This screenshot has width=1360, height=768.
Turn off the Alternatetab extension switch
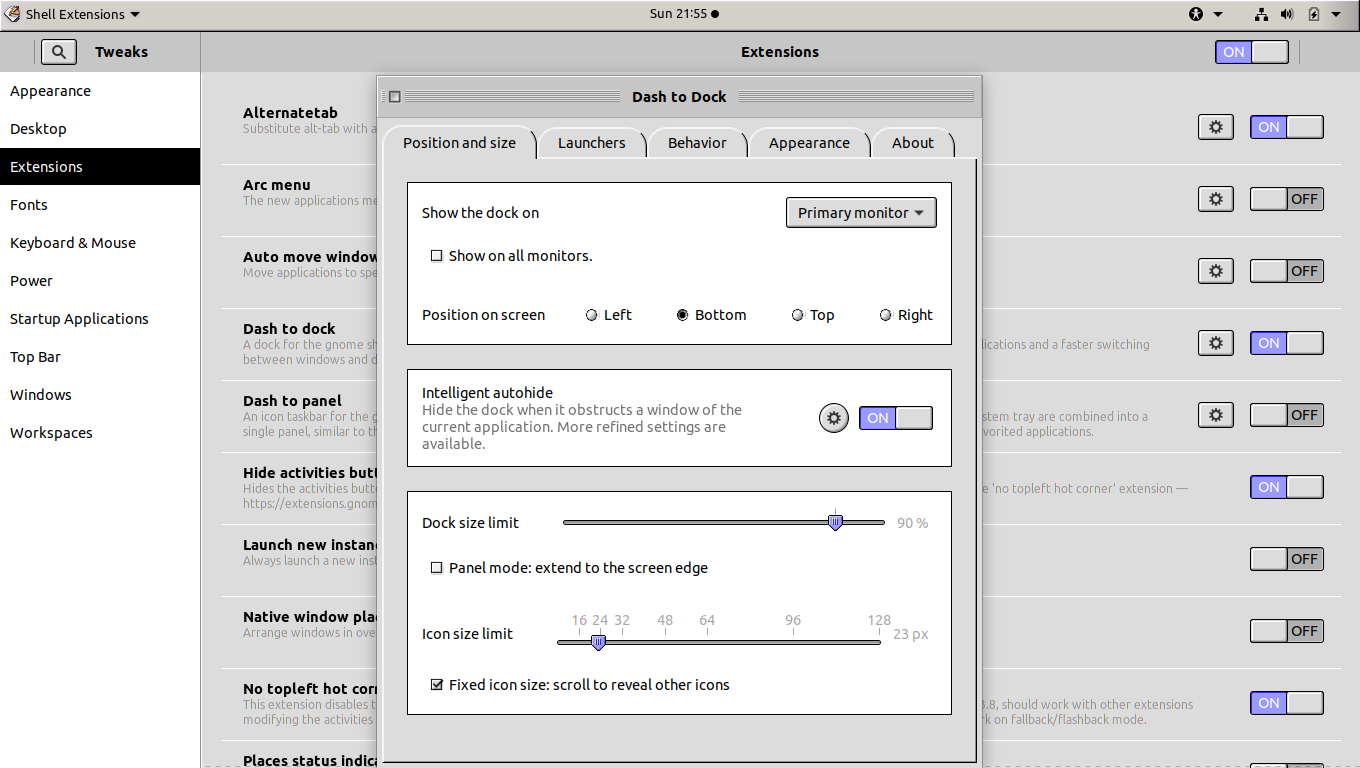(x=1287, y=127)
